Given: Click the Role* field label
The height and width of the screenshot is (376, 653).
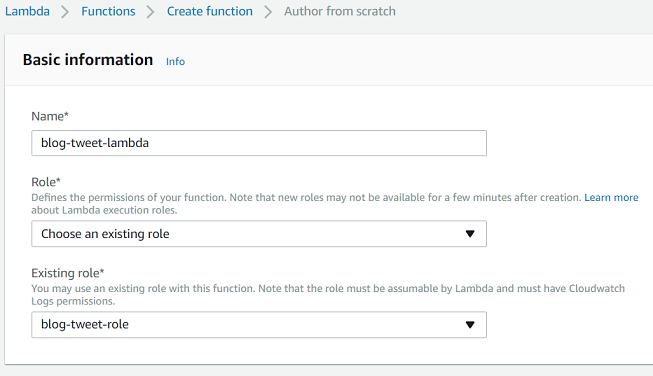Looking at the screenshot, I should click(x=46, y=182).
